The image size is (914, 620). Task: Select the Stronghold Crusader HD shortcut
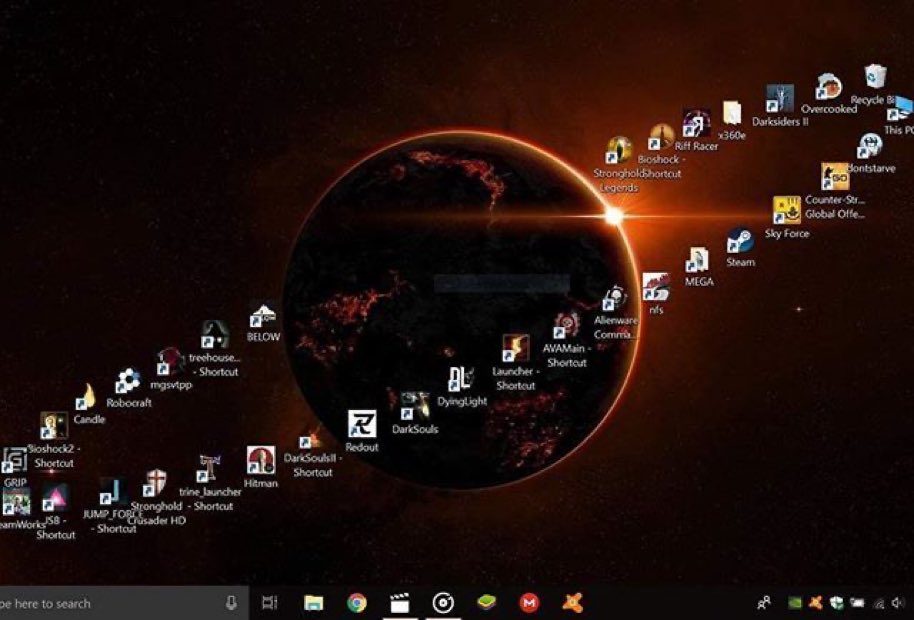155,483
